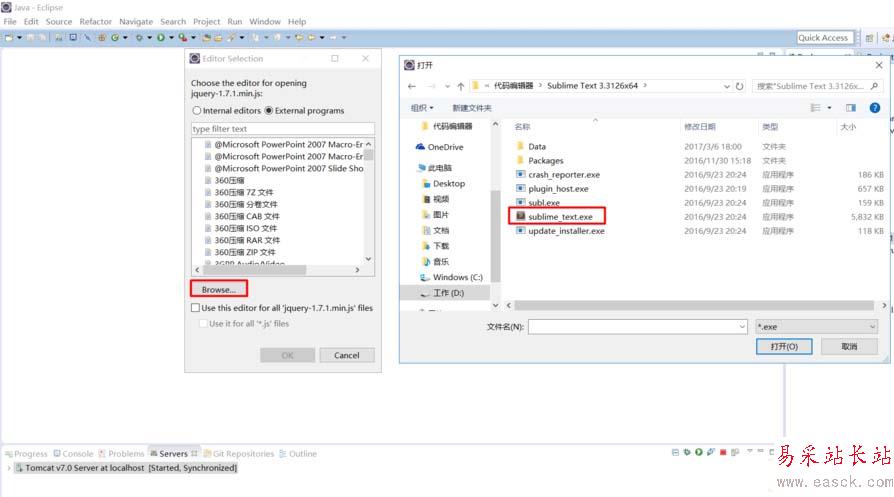The image size is (894, 497).
Task: Switch to the Git Repositories tab
Action: (x=239, y=454)
